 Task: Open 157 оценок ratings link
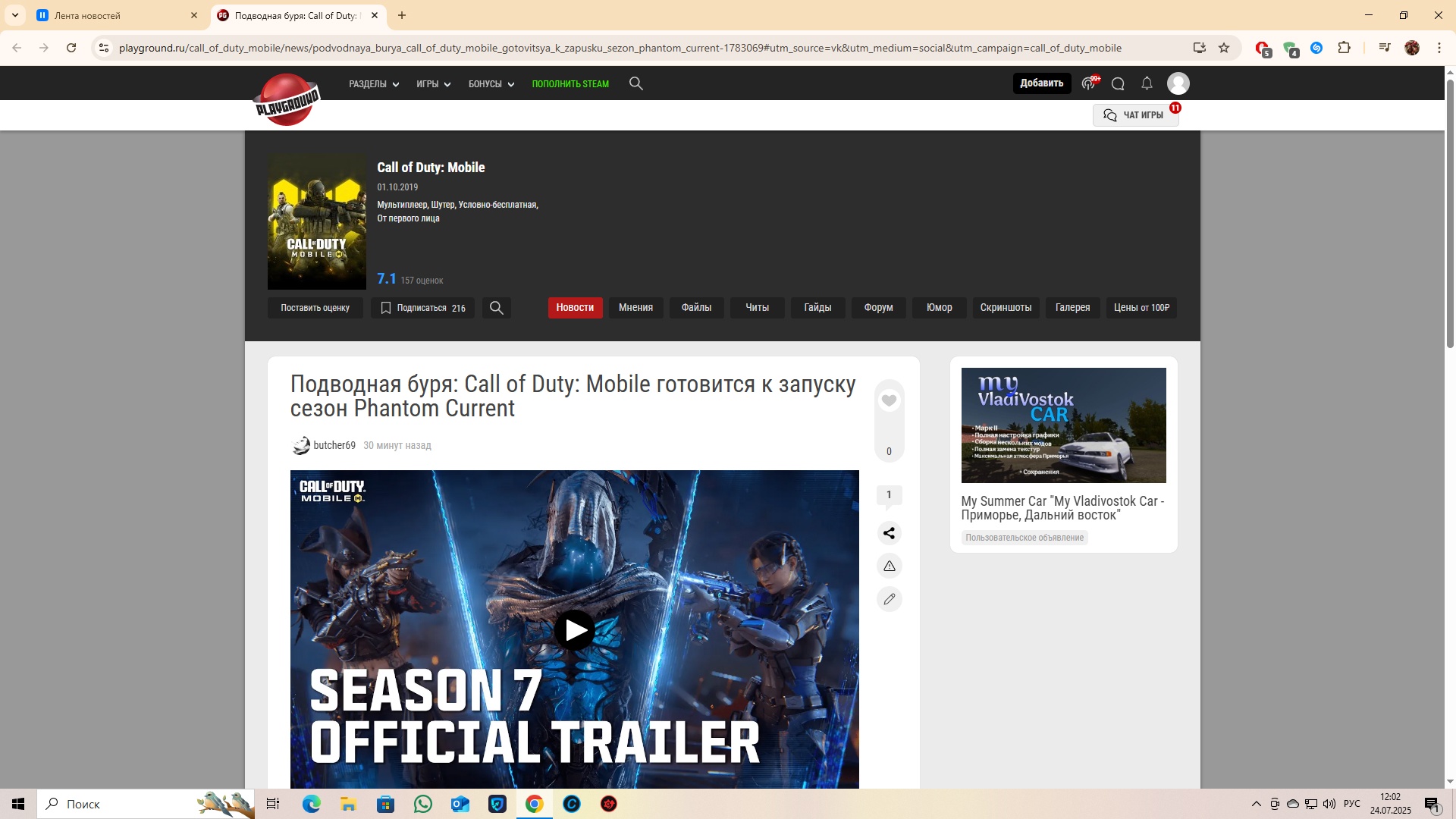pyautogui.click(x=422, y=281)
